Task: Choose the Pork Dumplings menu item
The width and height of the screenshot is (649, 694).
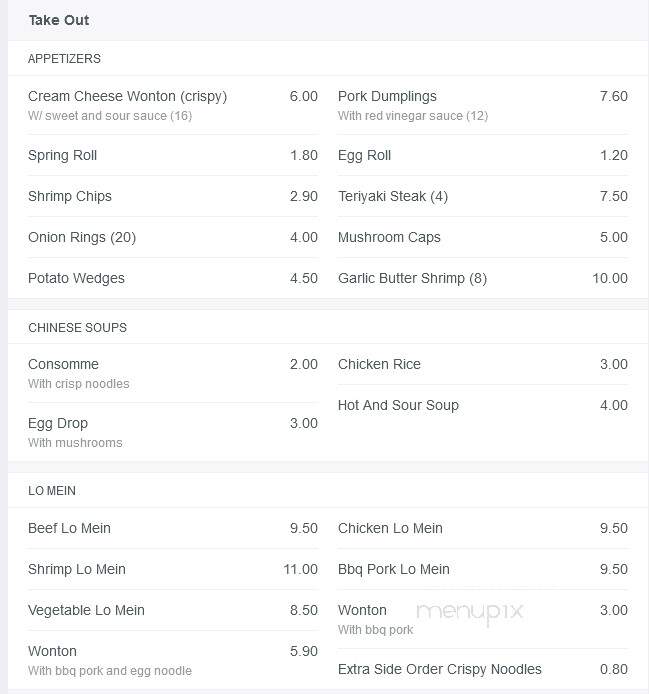Action: pyautogui.click(x=387, y=96)
